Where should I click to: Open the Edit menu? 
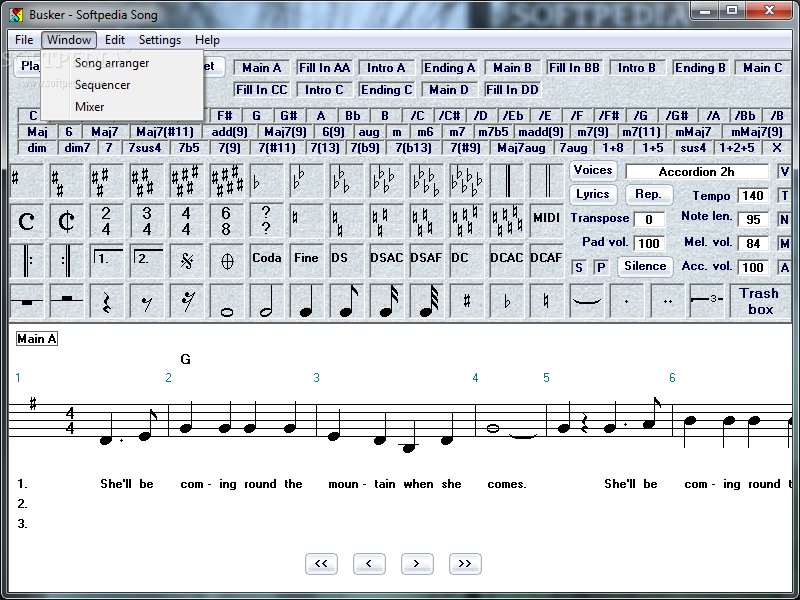pyautogui.click(x=115, y=40)
